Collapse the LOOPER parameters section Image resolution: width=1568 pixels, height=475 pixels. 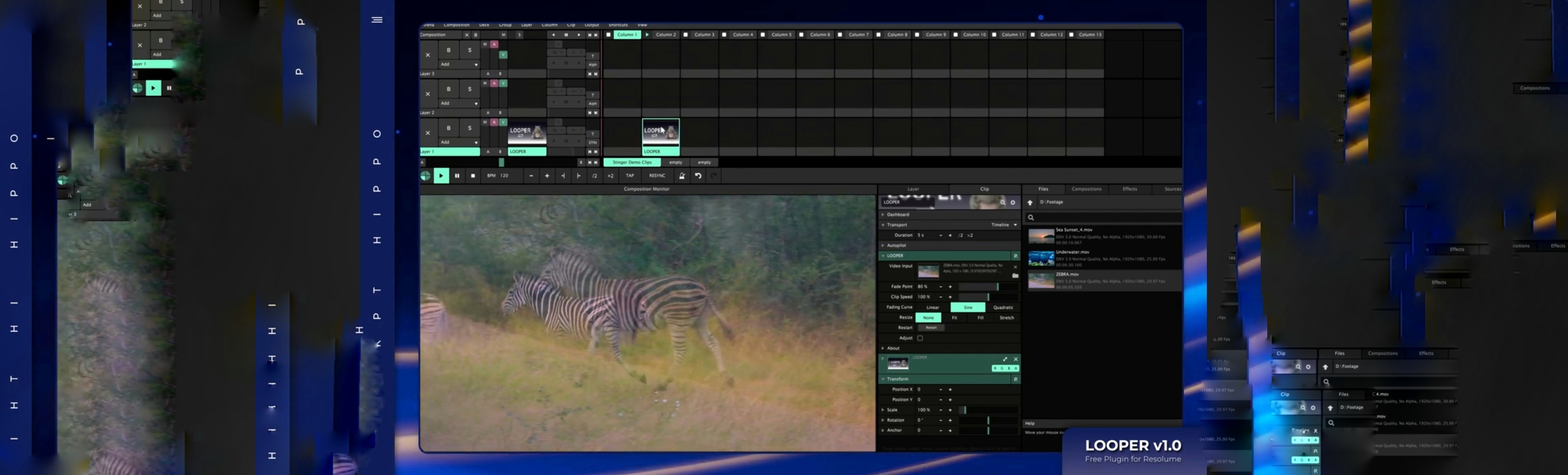(x=883, y=256)
